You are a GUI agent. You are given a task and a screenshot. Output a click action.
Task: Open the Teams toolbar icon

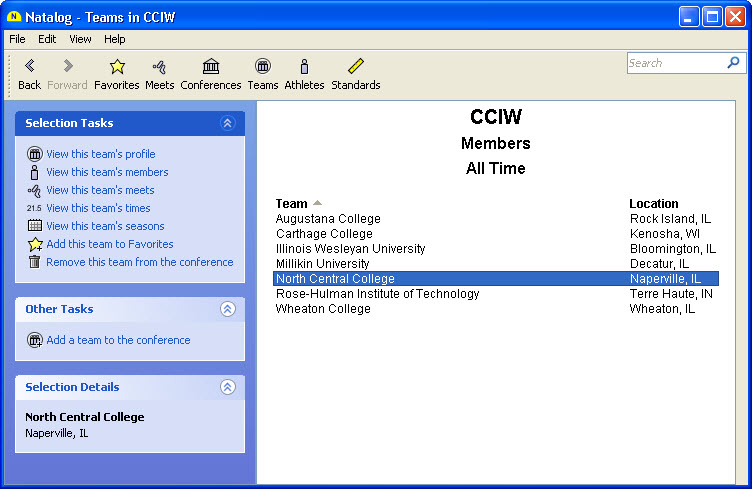(263, 67)
